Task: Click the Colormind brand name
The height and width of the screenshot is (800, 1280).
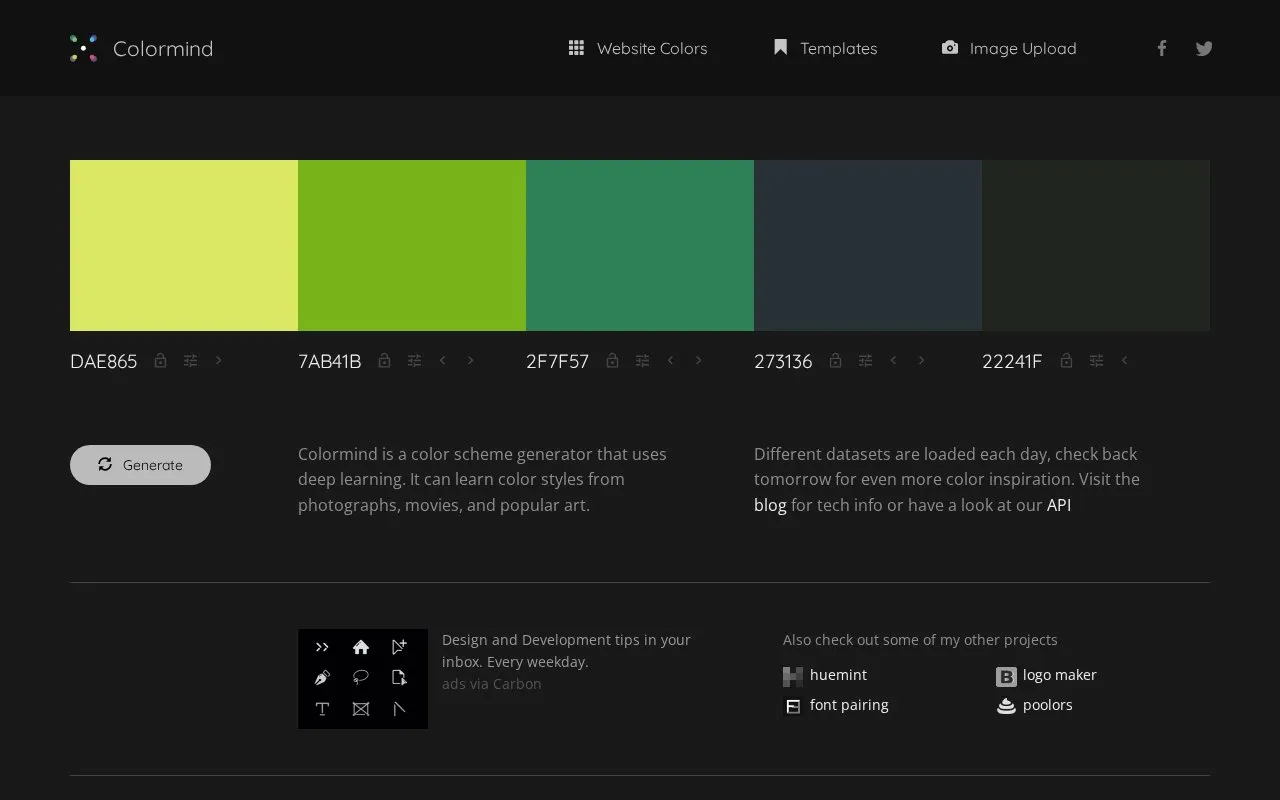Action: pos(163,48)
